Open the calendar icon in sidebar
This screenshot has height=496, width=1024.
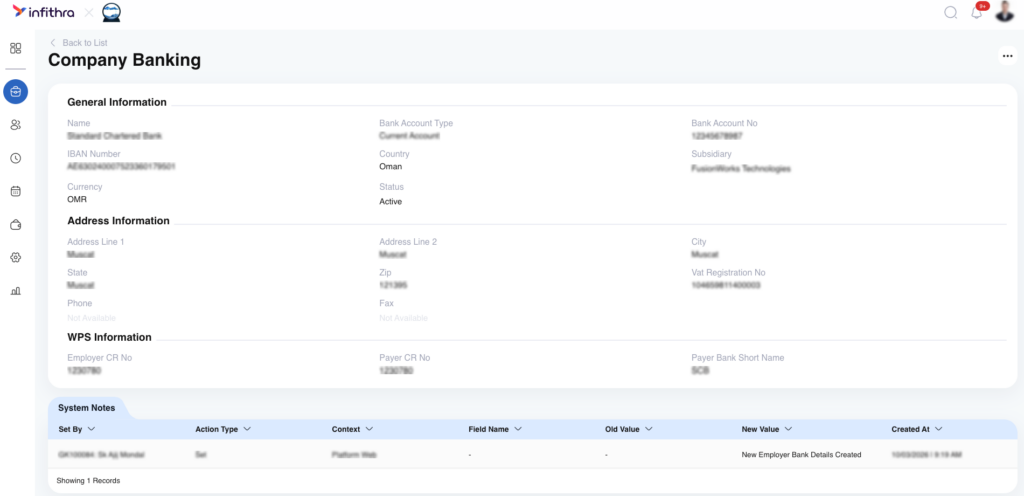click(x=15, y=191)
